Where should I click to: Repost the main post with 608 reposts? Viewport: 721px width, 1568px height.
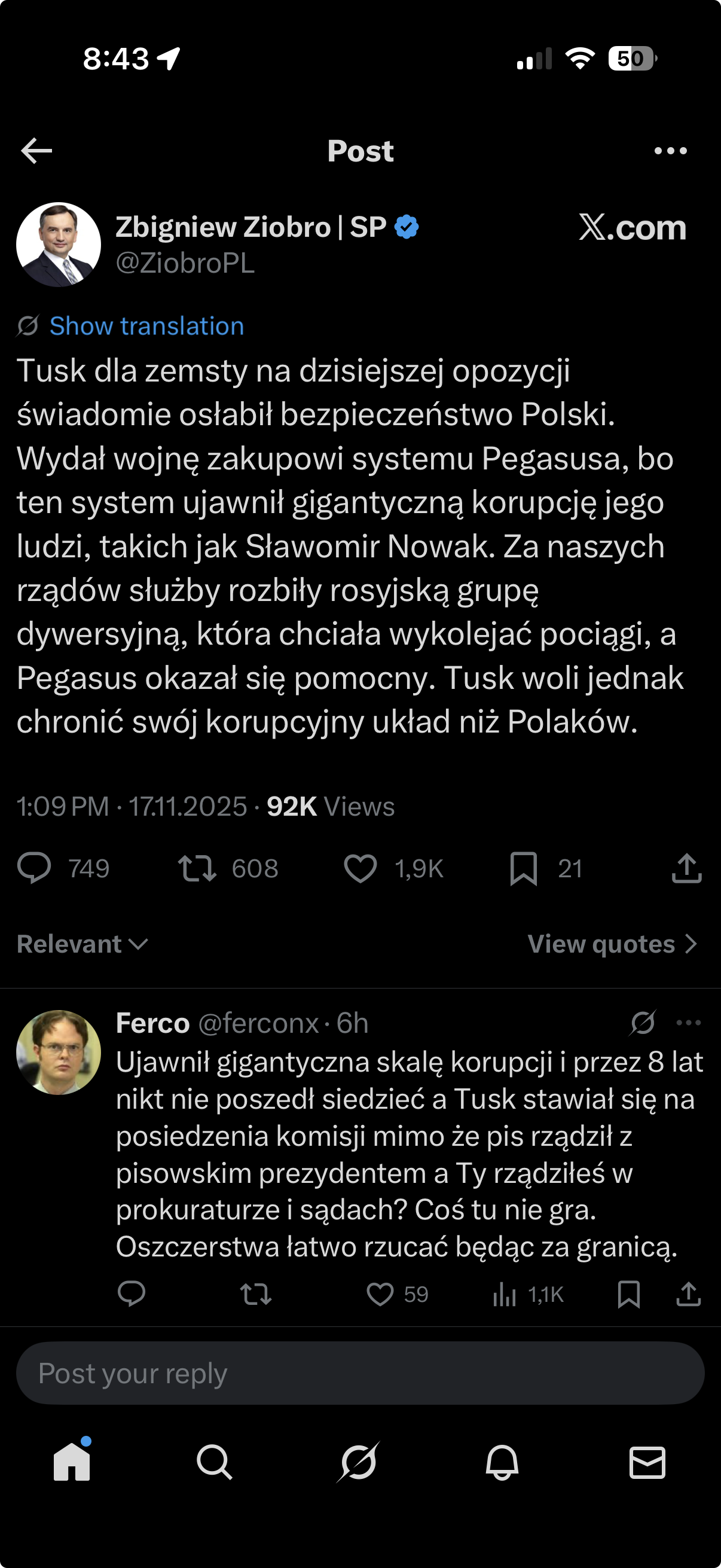point(197,867)
